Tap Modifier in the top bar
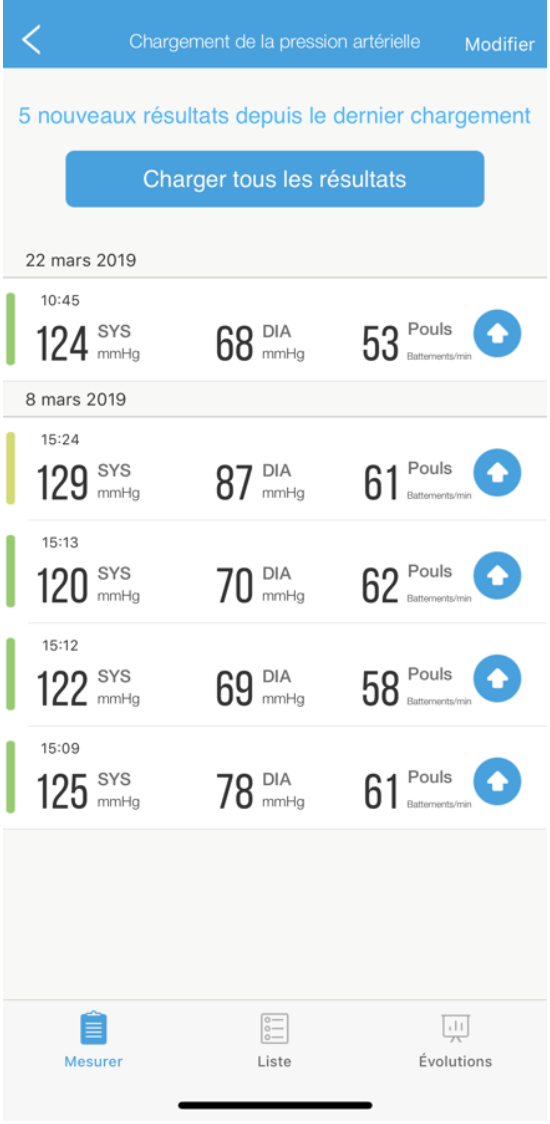This screenshot has width=550, height=1124. click(x=500, y=44)
